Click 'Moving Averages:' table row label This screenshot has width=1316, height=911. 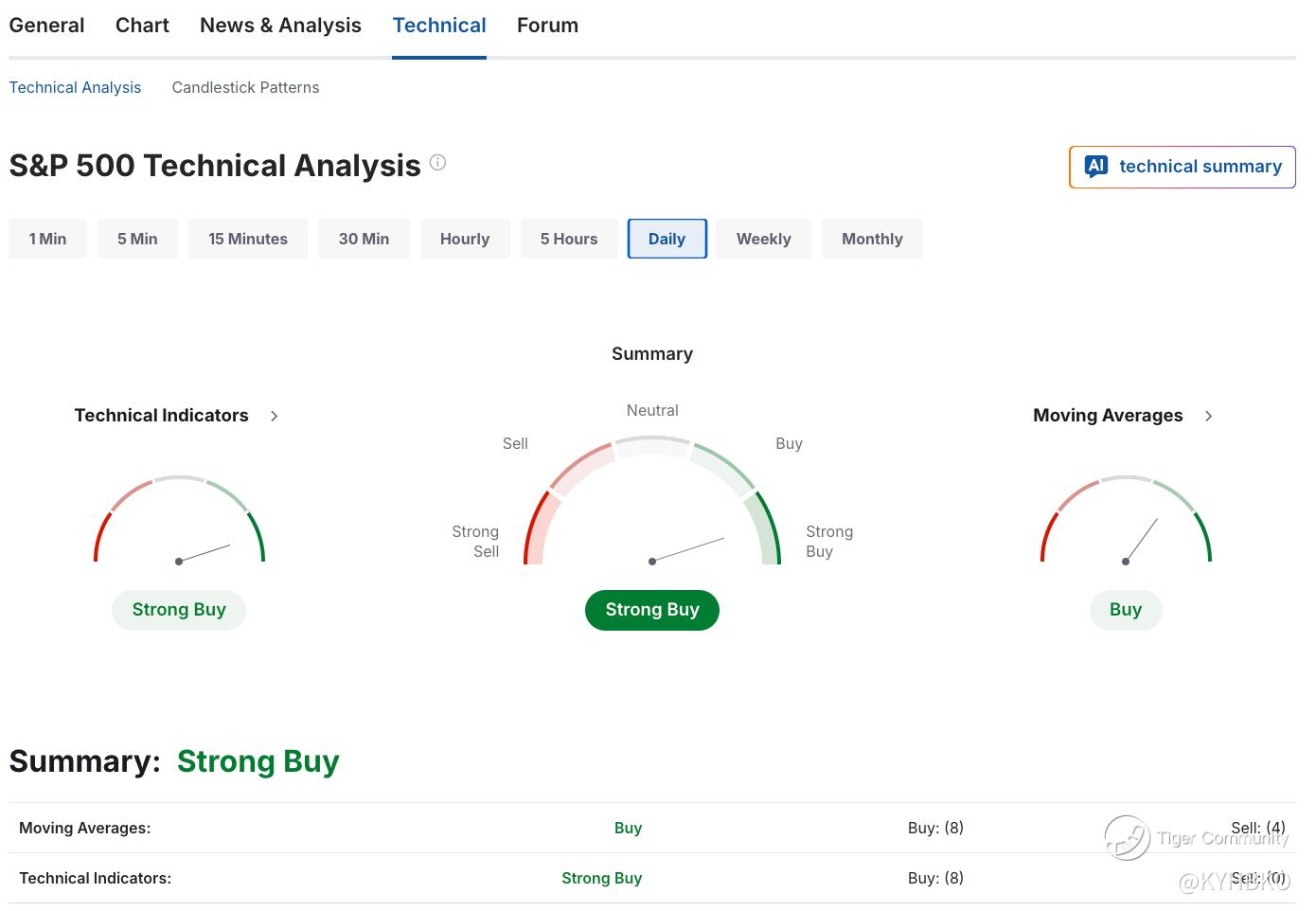click(x=85, y=828)
